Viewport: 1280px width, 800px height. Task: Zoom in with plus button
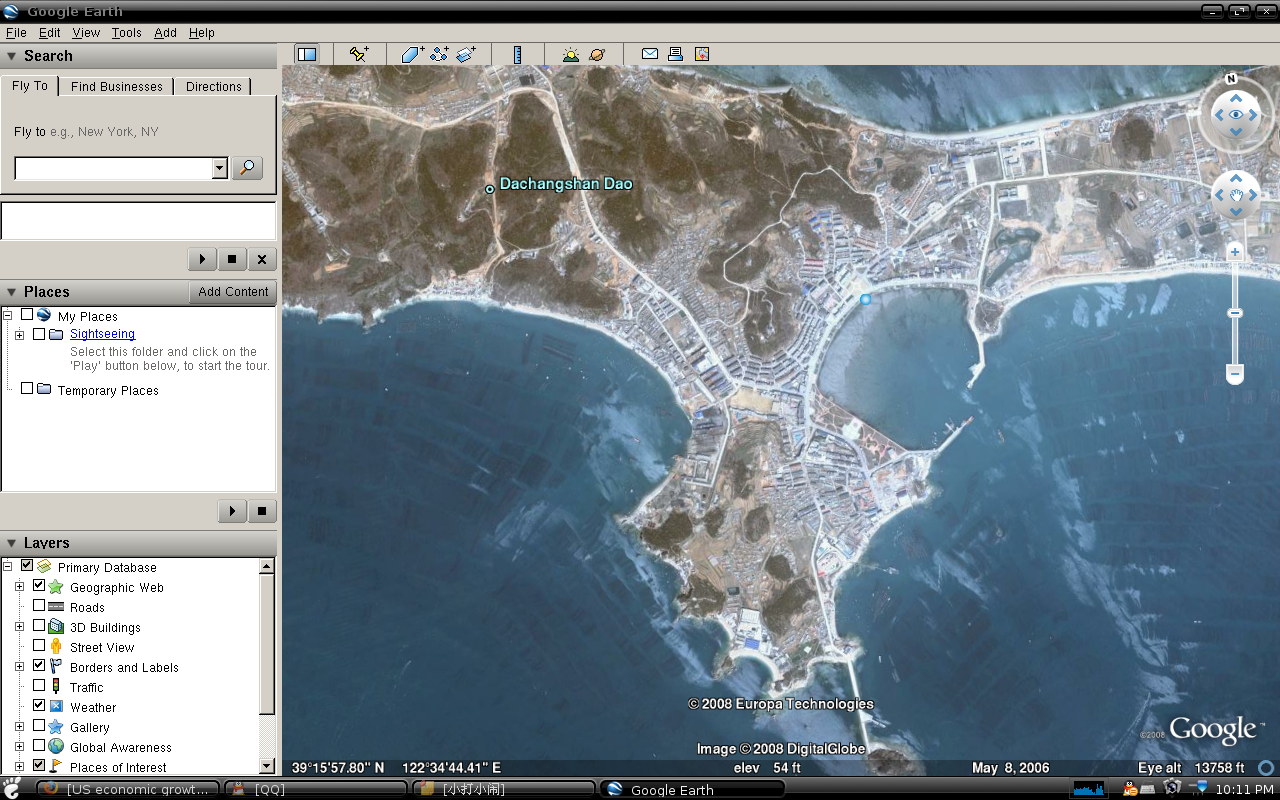pyautogui.click(x=1235, y=252)
